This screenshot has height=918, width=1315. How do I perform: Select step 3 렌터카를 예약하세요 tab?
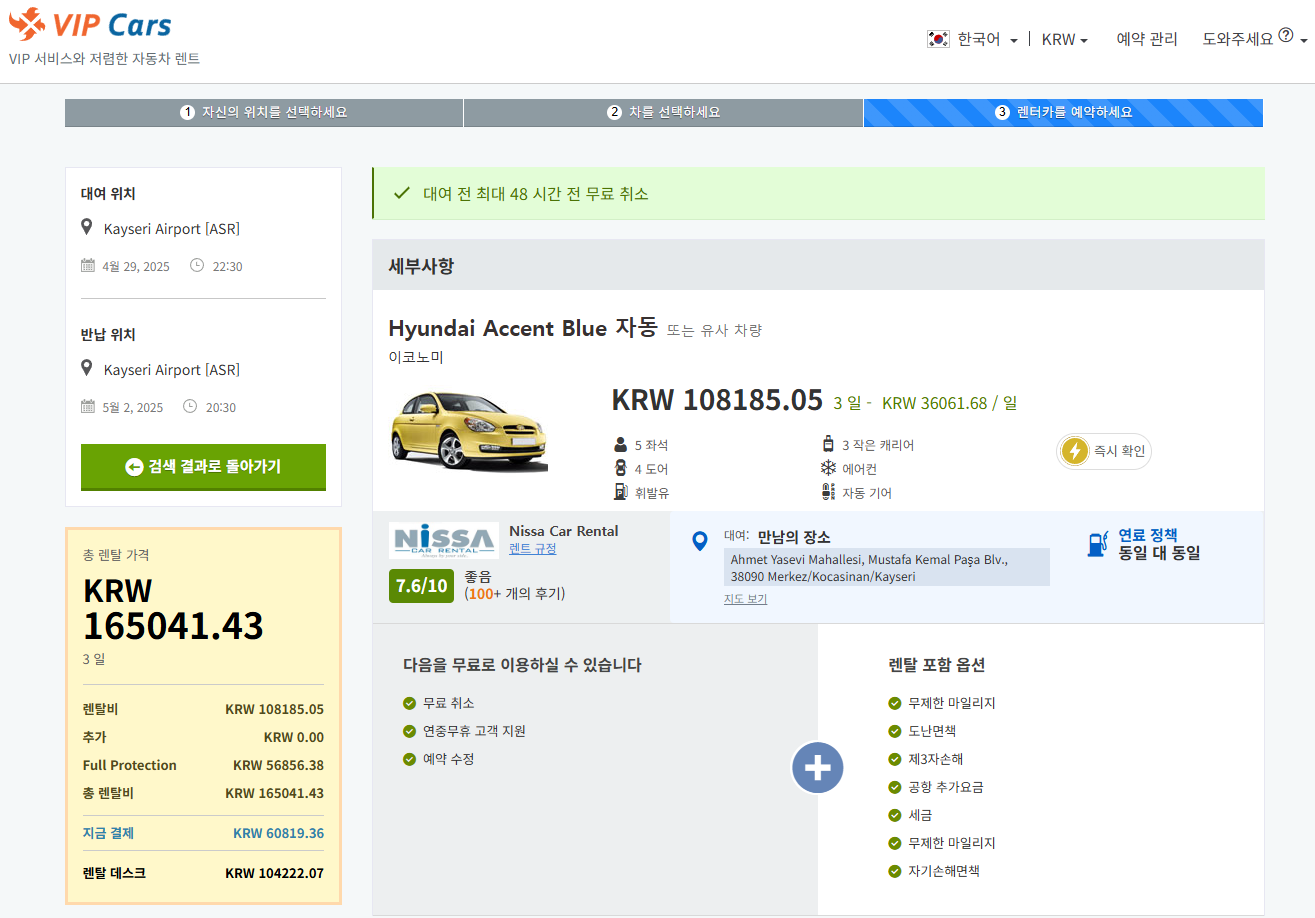pos(1063,112)
